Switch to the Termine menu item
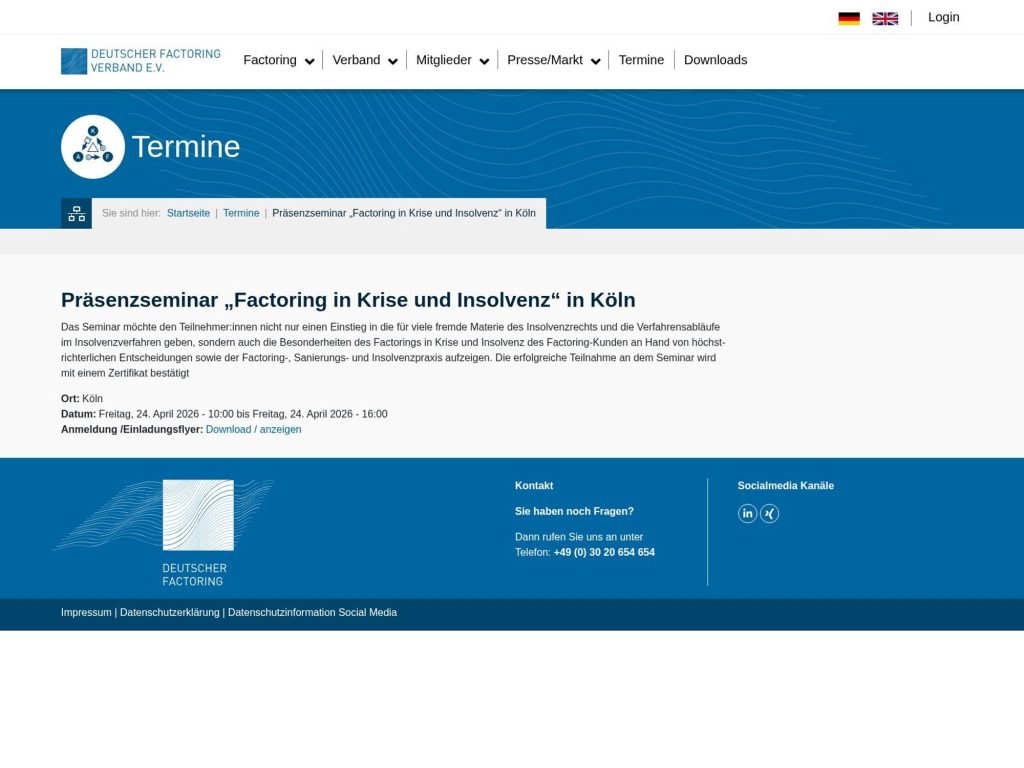This screenshot has width=1024, height=768. tap(641, 60)
